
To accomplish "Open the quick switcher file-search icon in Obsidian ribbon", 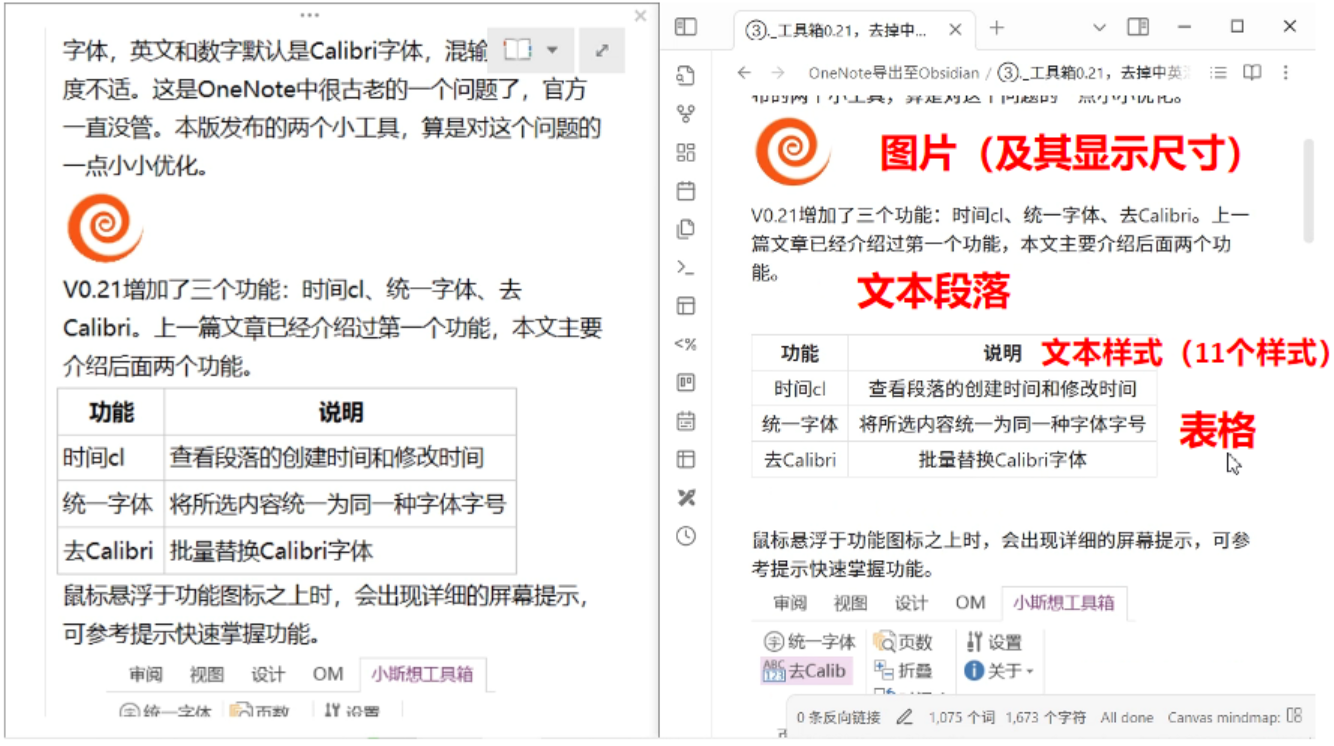I will [x=686, y=75].
